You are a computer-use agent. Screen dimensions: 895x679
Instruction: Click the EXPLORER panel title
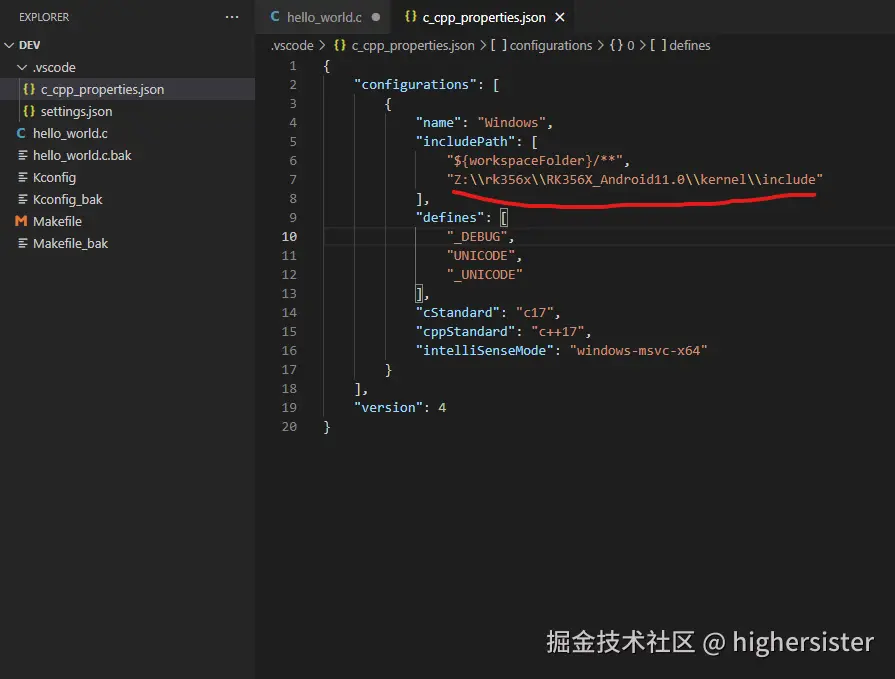click(x=44, y=17)
